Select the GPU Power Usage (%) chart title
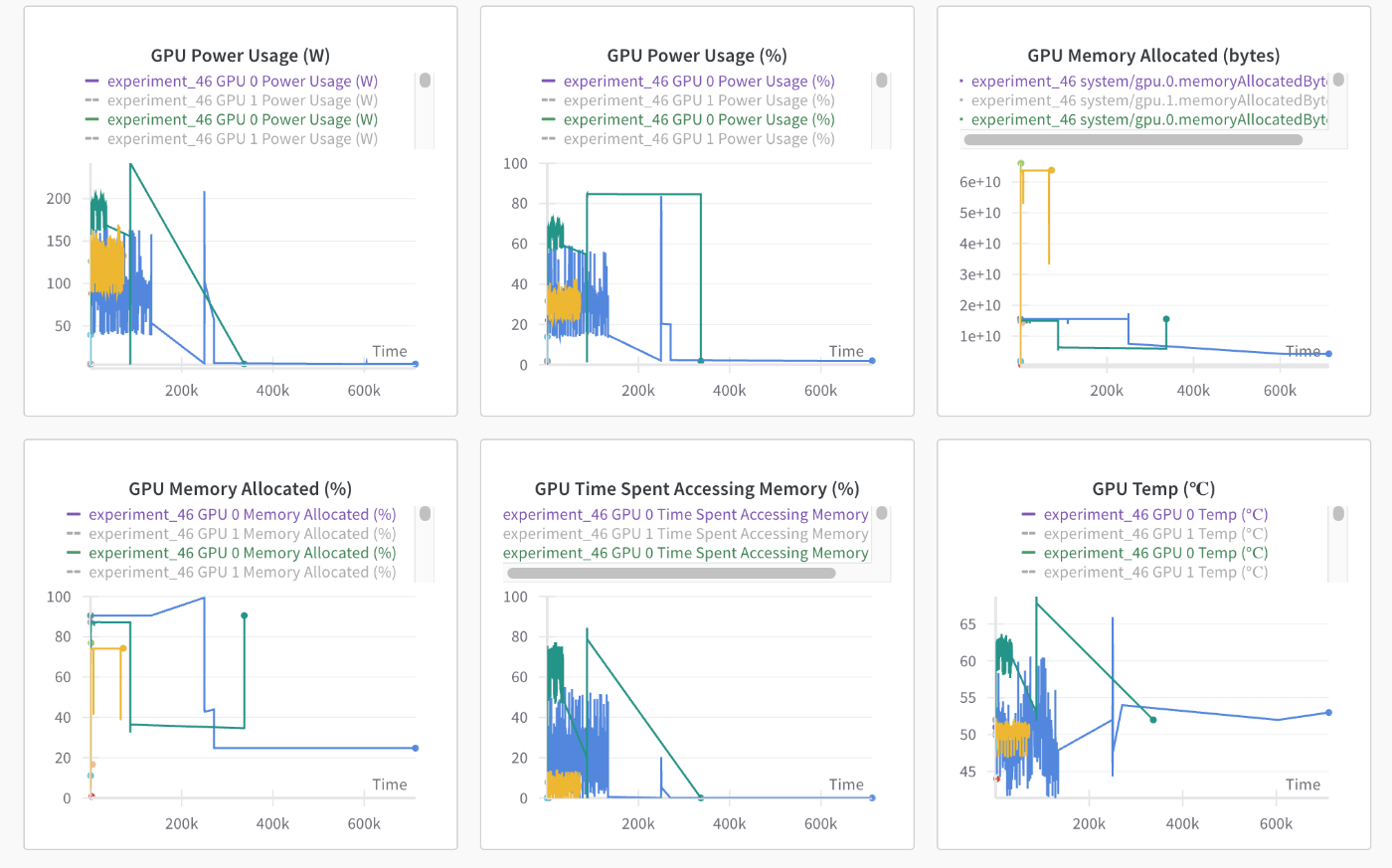The width and height of the screenshot is (1392, 868). pos(697,56)
